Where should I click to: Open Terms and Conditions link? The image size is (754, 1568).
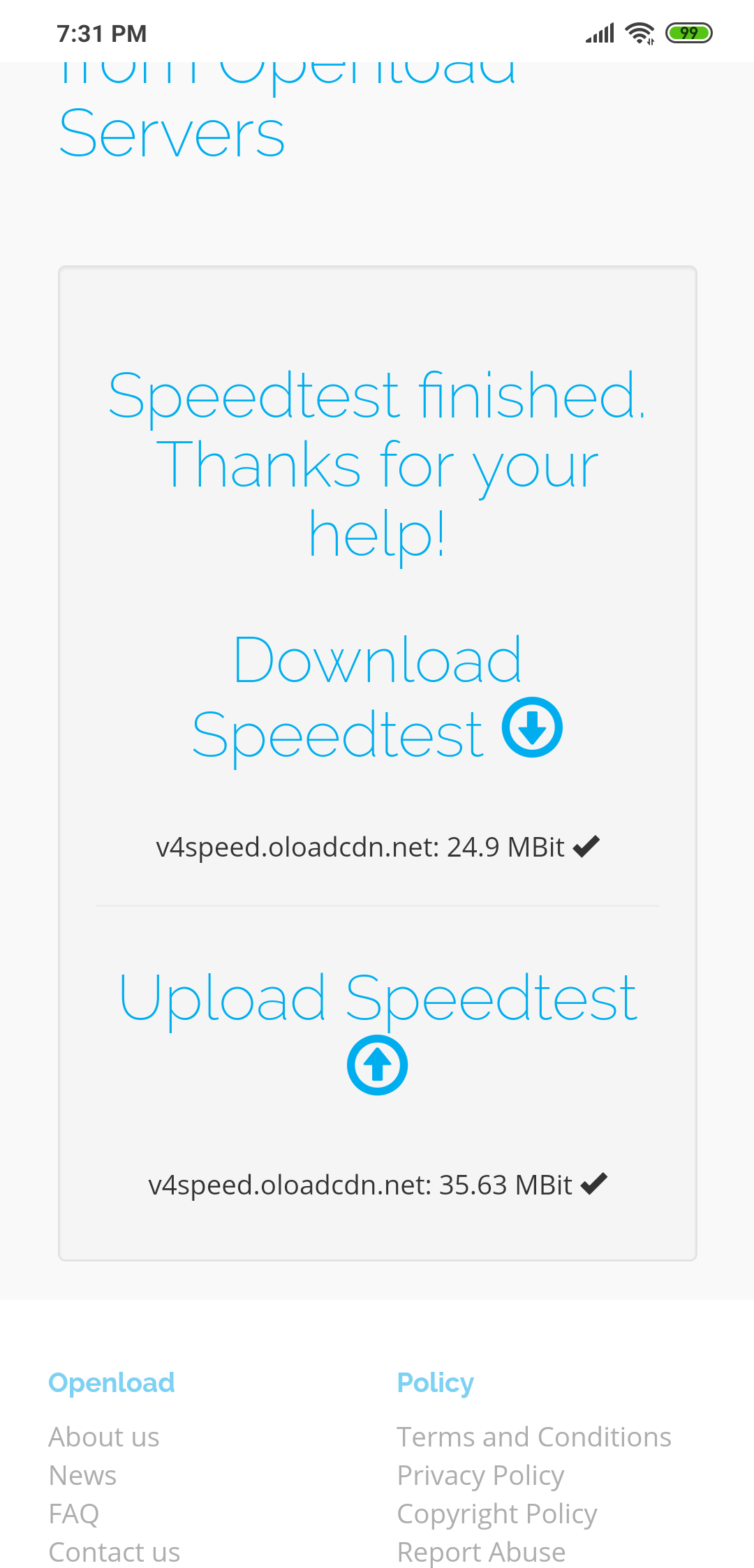point(534,1437)
